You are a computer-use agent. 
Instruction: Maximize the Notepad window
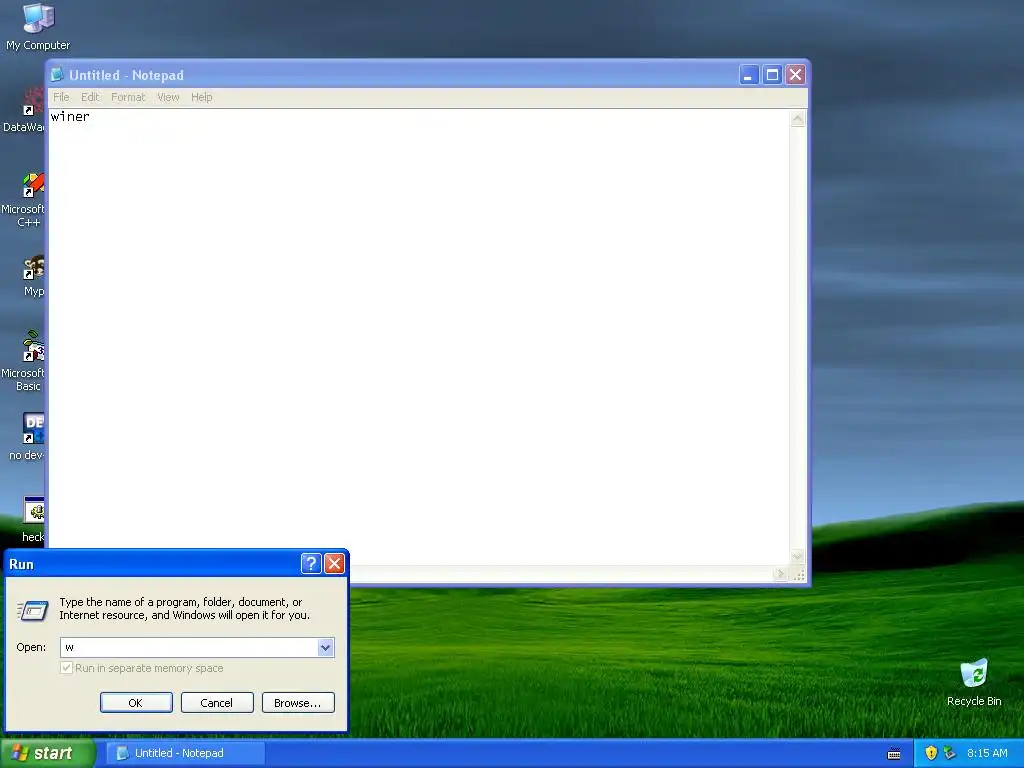[772, 74]
